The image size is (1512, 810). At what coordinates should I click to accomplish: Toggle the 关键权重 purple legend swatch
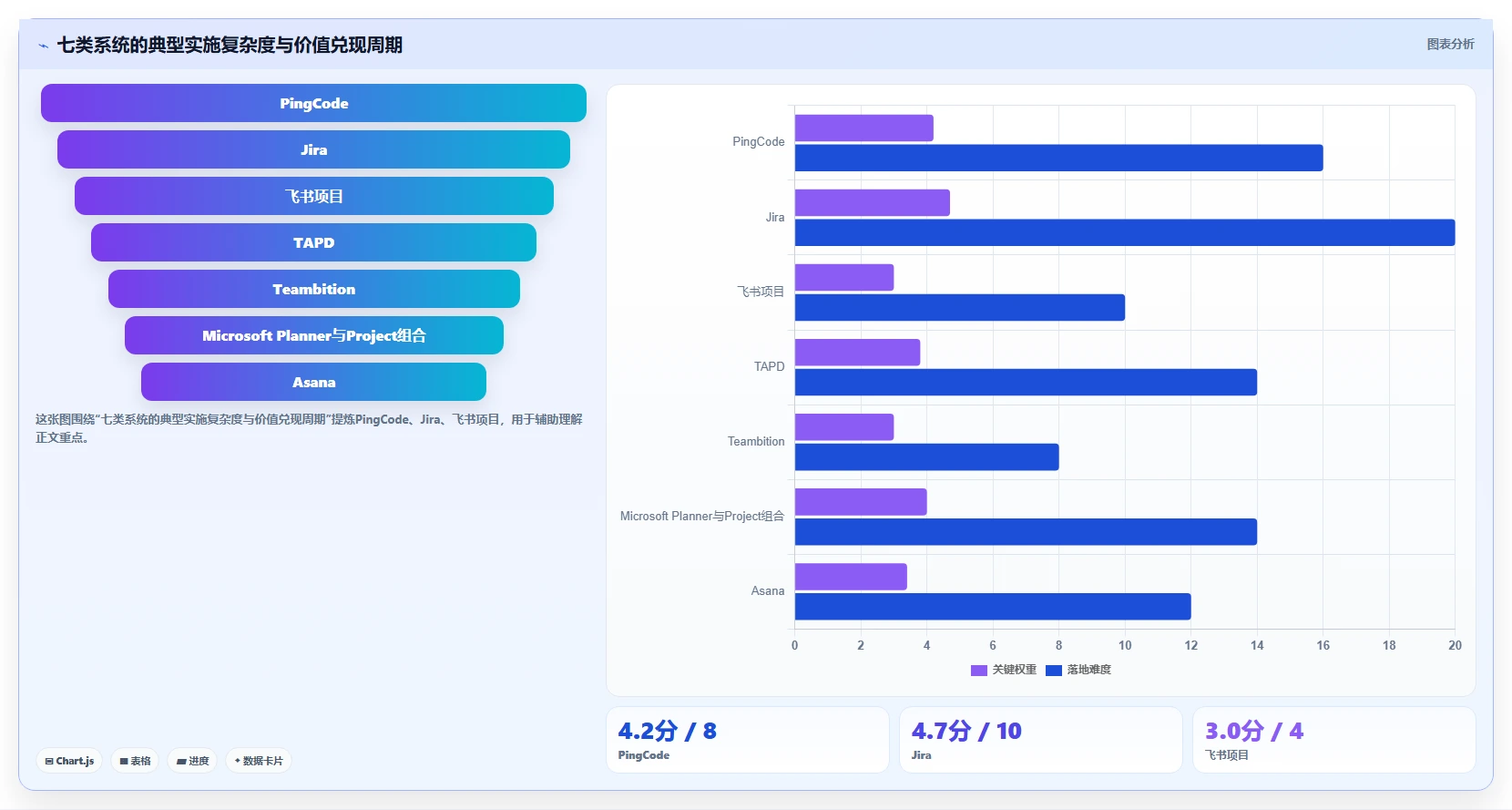pos(979,671)
